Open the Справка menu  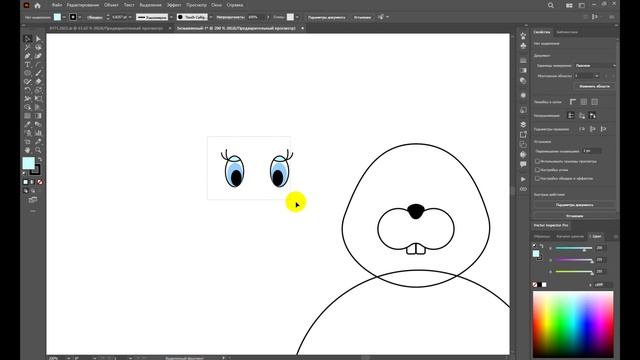pyautogui.click(x=235, y=5)
